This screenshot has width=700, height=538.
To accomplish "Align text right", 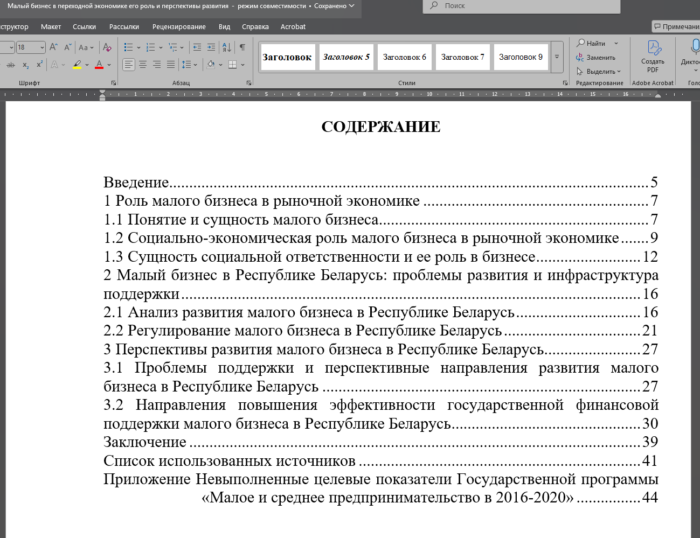I will [157, 65].
